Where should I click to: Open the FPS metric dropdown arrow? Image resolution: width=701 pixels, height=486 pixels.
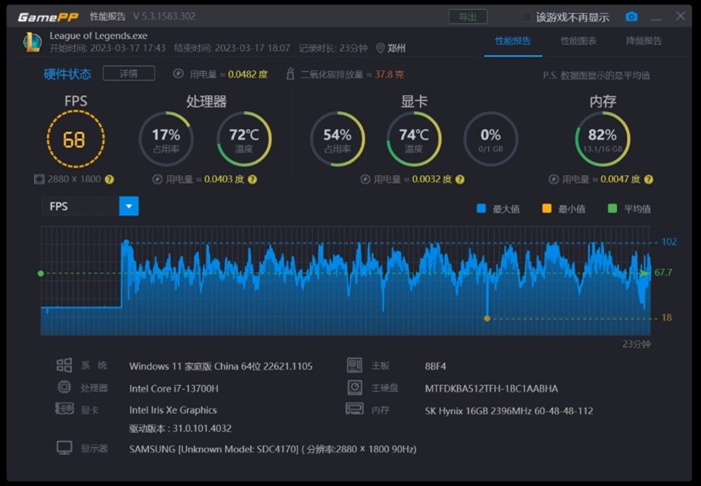pyautogui.click(x=129, y=206)
